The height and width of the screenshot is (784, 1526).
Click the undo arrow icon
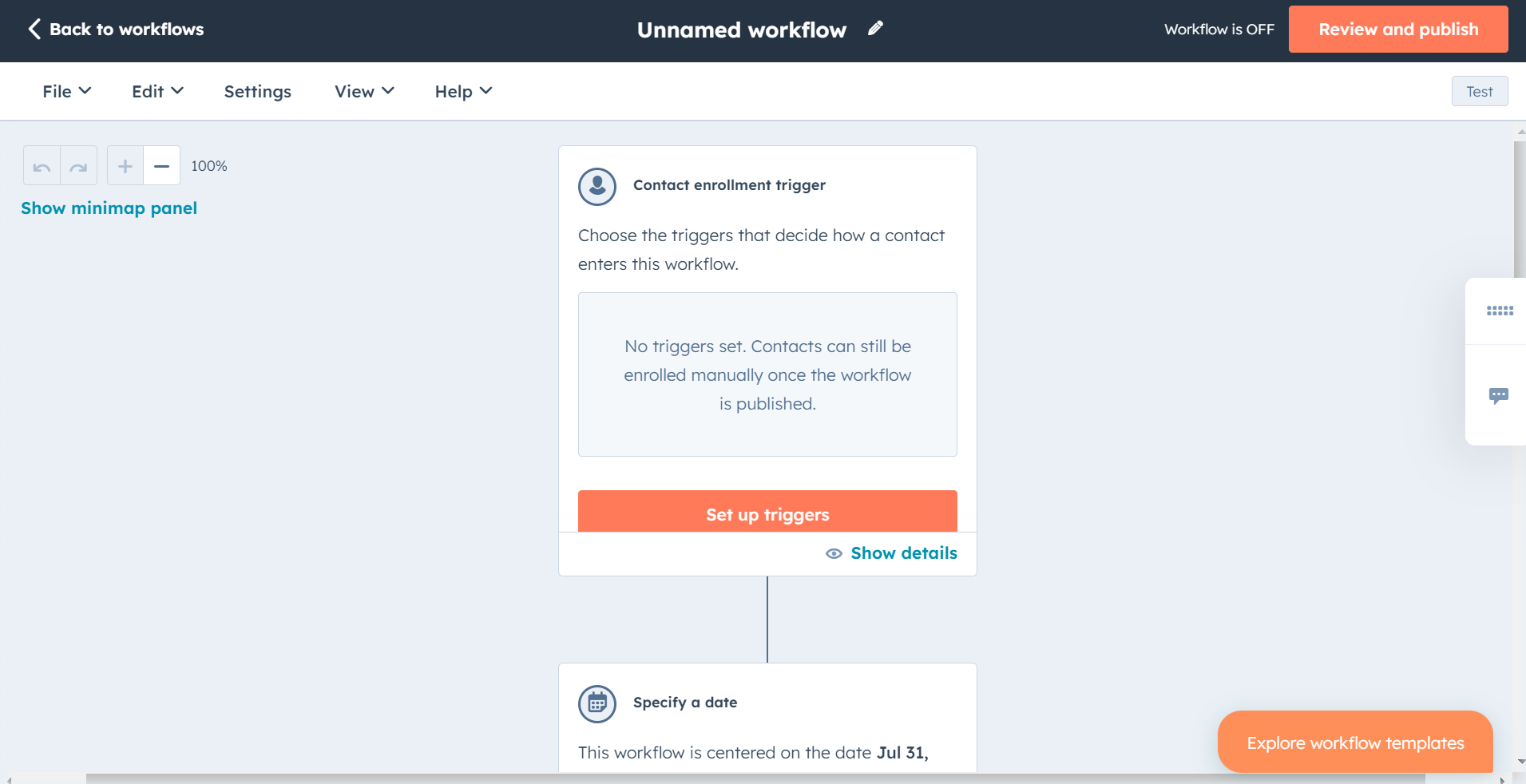[42, 166]
